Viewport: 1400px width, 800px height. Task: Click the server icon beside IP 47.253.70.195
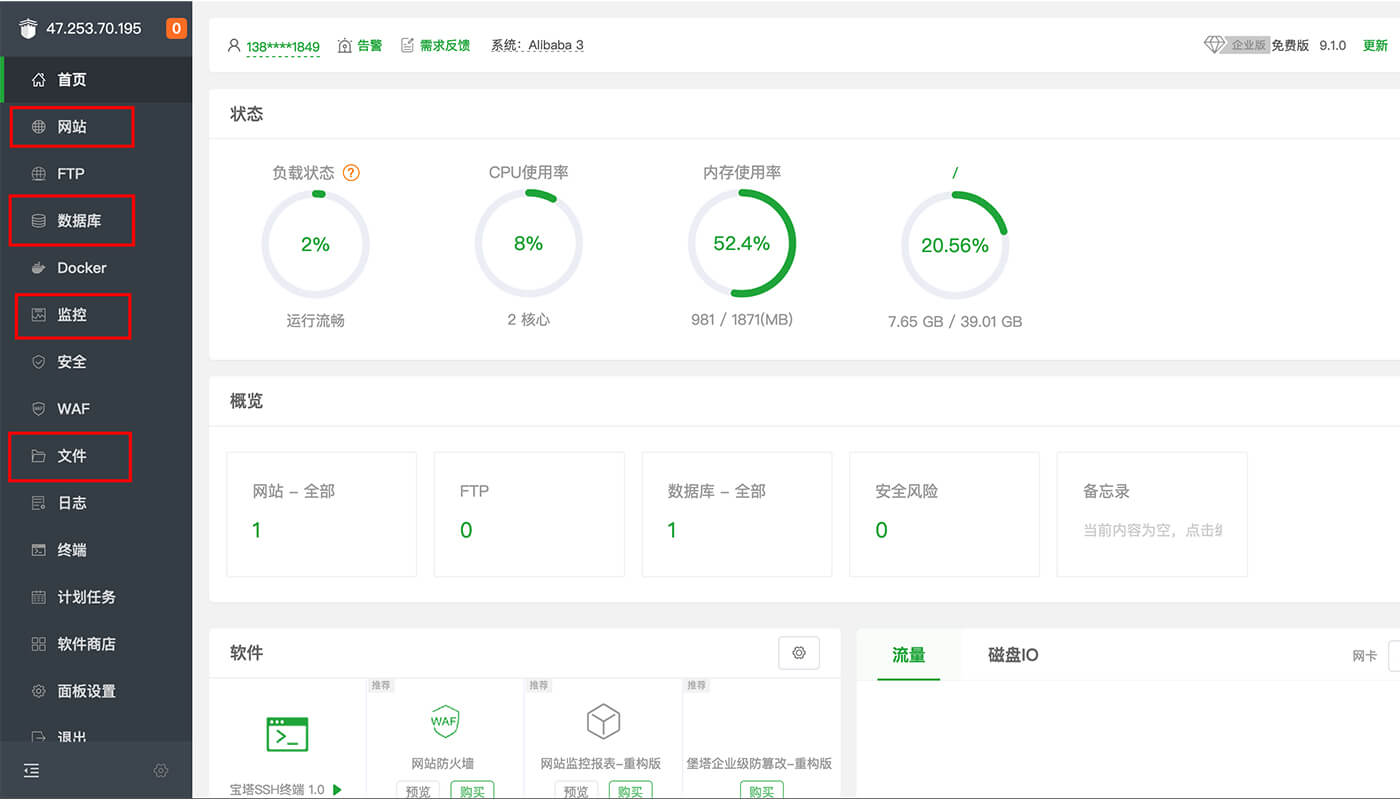[27, 28]
